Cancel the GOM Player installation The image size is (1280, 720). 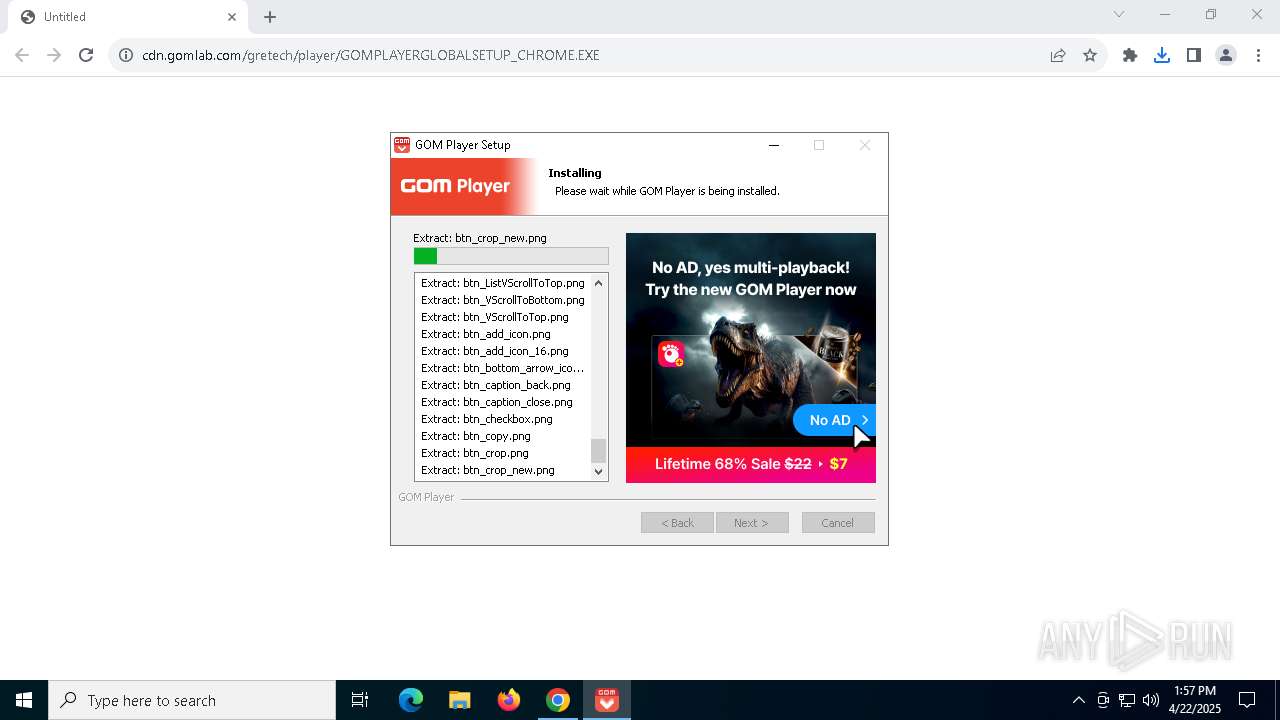(x=838, y=523)
